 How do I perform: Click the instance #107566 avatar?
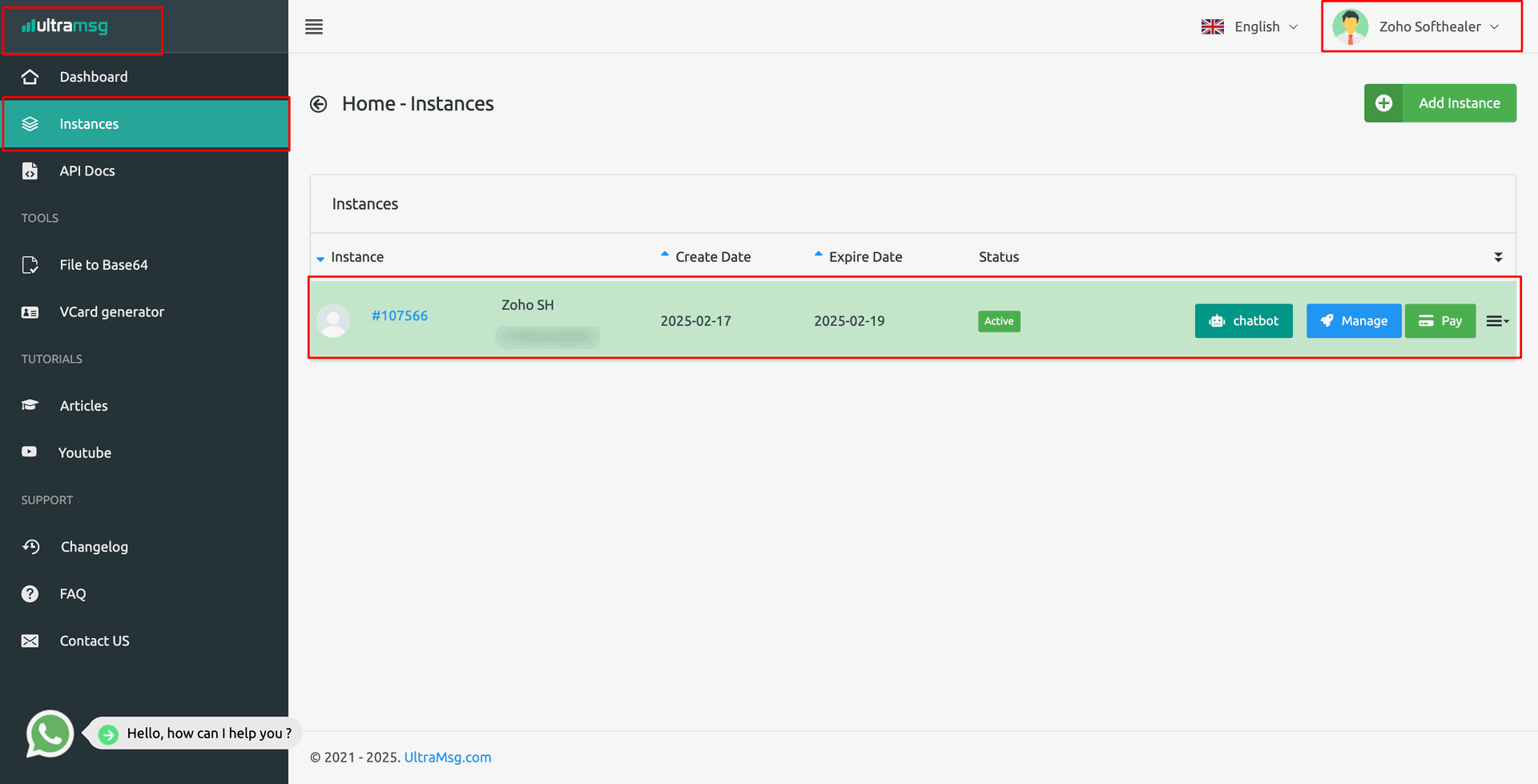point(333,320)
